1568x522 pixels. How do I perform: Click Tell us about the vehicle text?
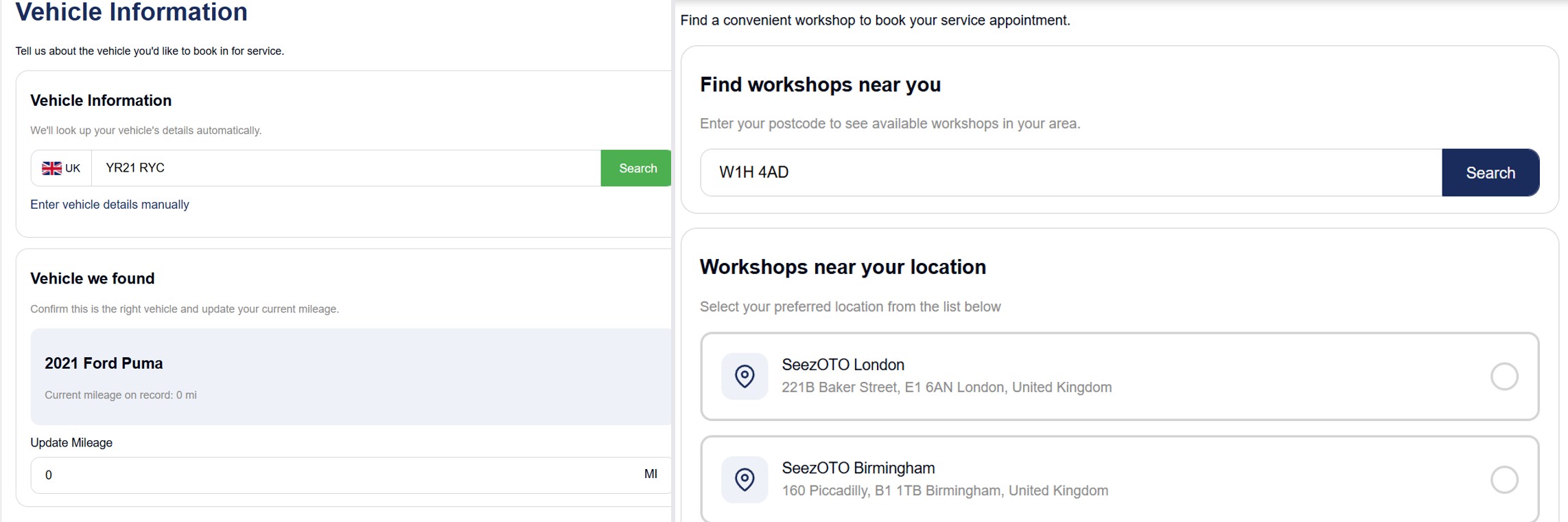click(x=150, y=51)
